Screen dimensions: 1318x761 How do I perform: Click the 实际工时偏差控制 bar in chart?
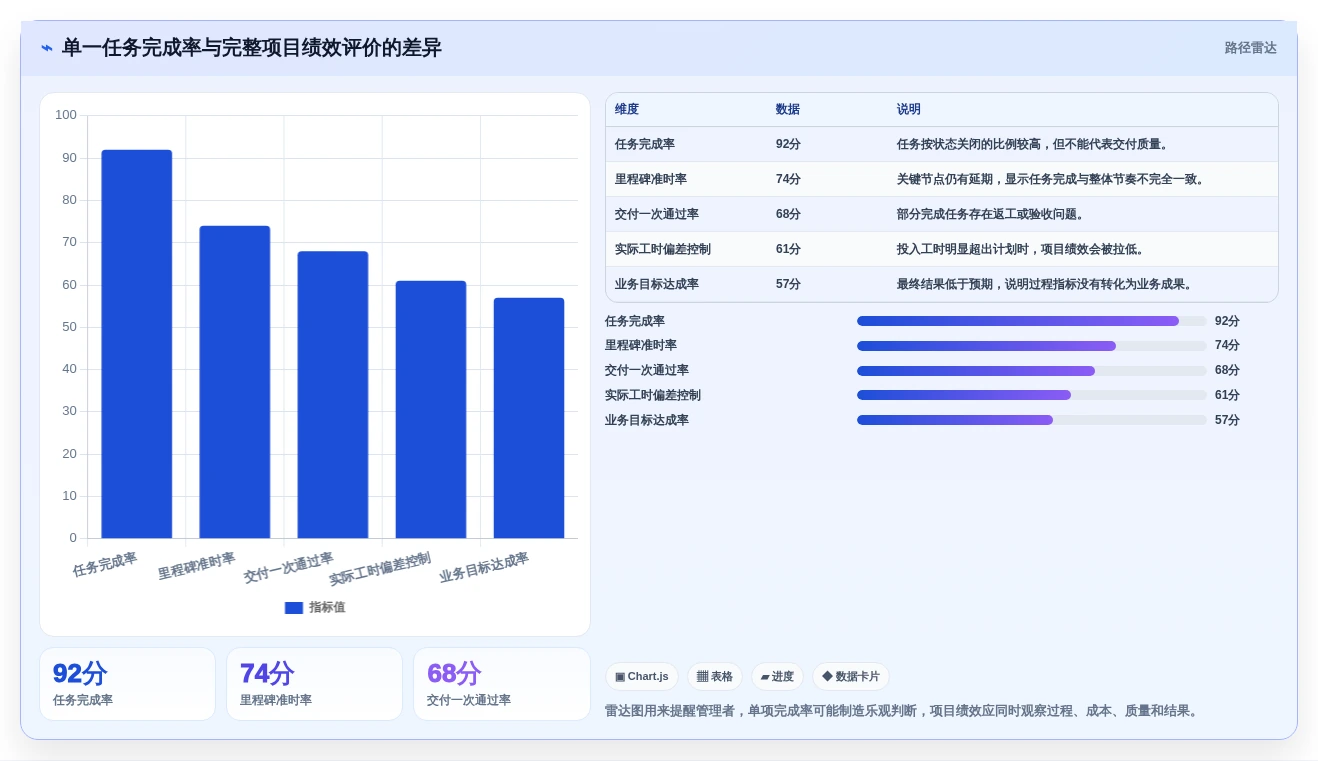[431, 410]
